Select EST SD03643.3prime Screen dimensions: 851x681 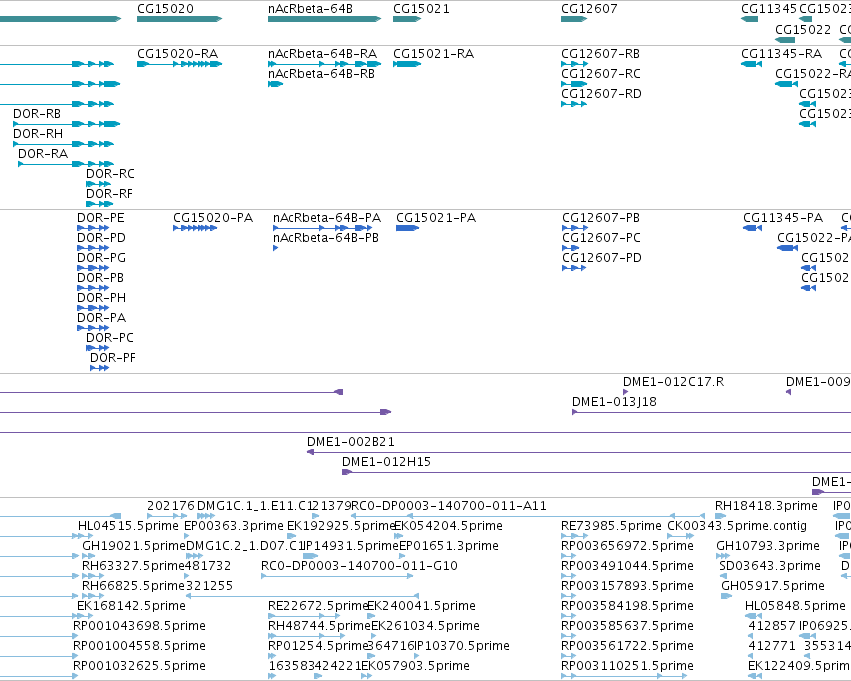click(770, 567)
